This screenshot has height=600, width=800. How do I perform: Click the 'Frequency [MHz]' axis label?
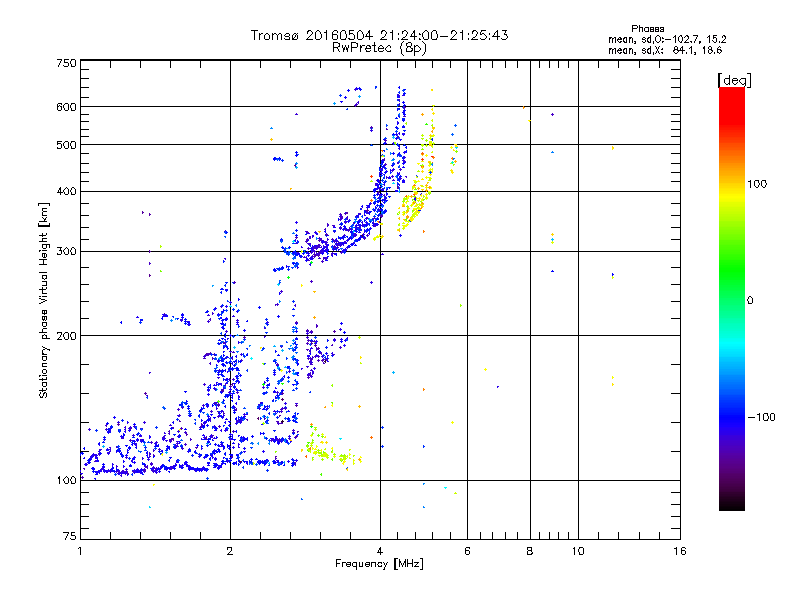pos(379,564)
